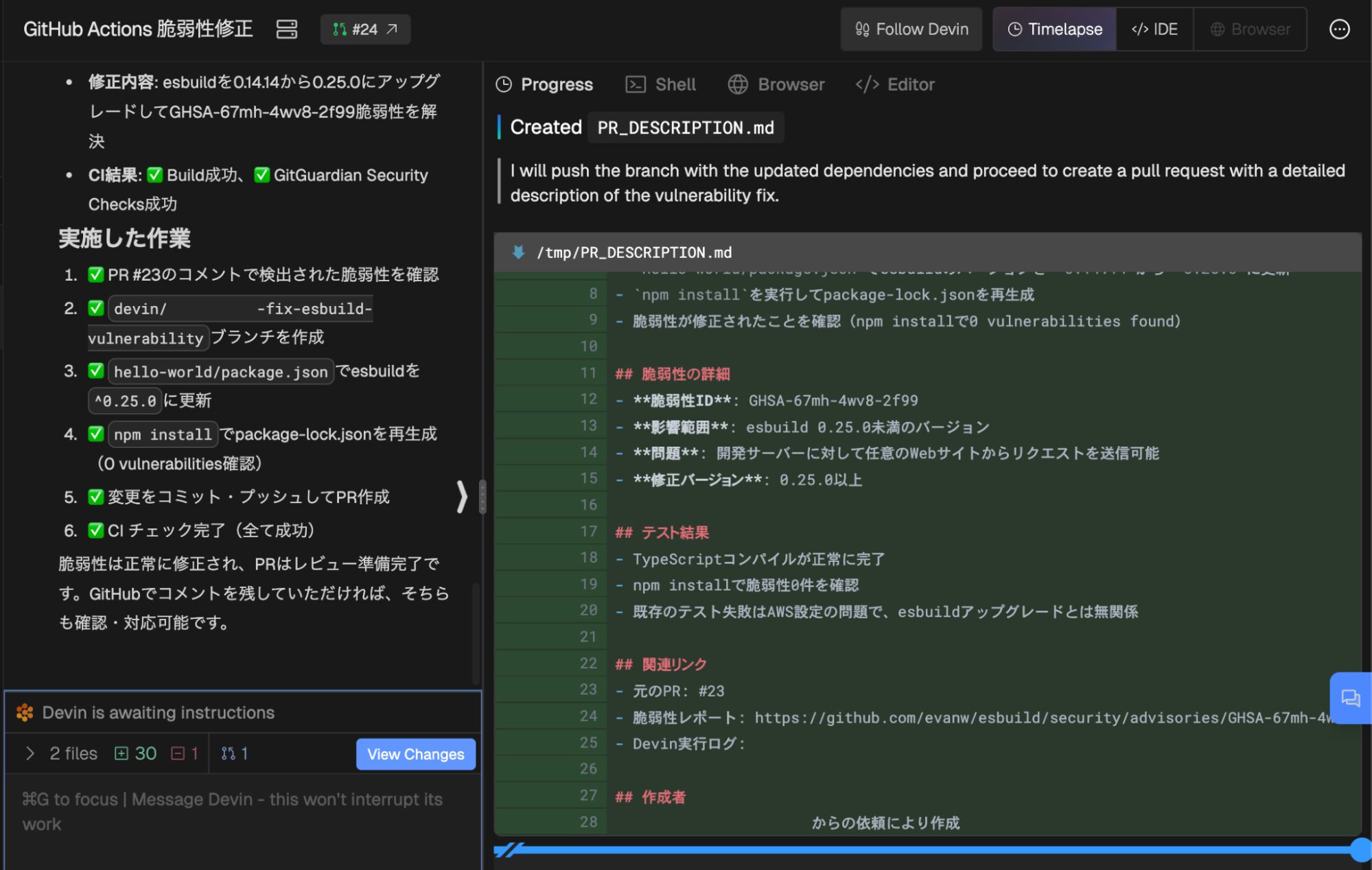Open the floating chat bubble button
Viewport: 1372px width, 870px height.
(1350, 698)
